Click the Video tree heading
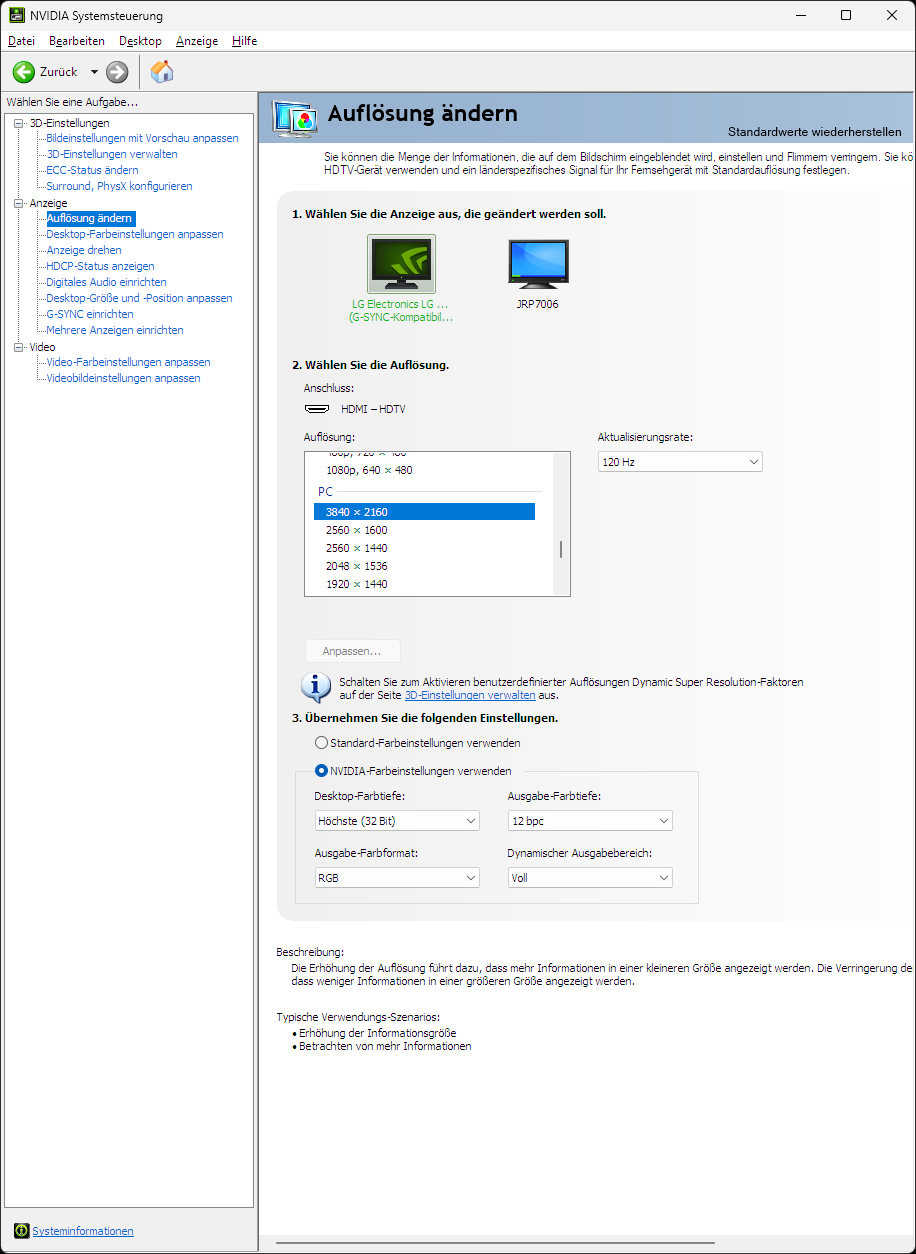Image resolution: width=916 pixels, height=1254 pixels. tap(43, 347)
